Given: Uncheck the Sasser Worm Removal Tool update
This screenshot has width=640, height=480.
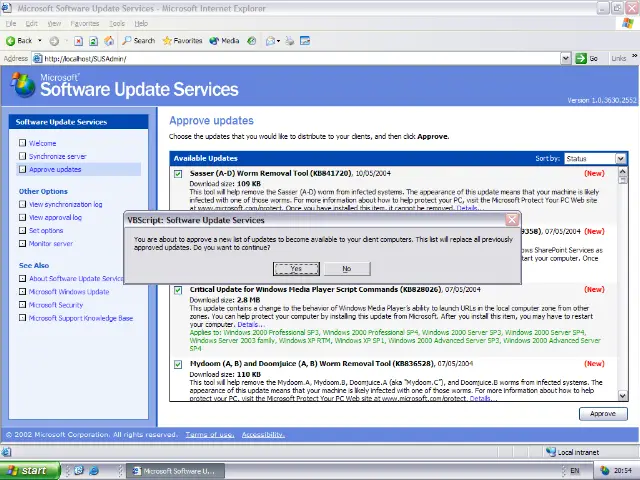Looking at the screenshot, I should pyautogui.click(x=178, y=174).
